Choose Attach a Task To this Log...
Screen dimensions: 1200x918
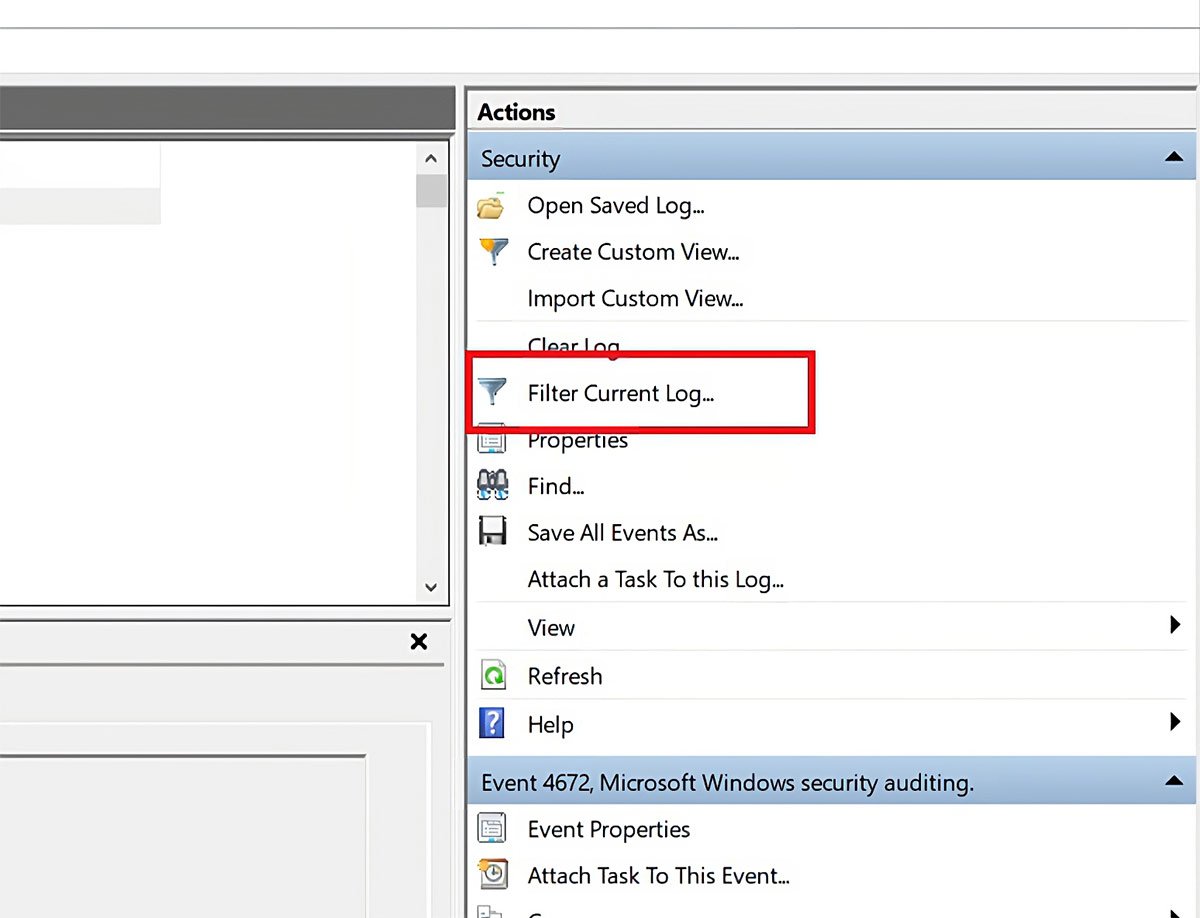click(x=655, y=579)
